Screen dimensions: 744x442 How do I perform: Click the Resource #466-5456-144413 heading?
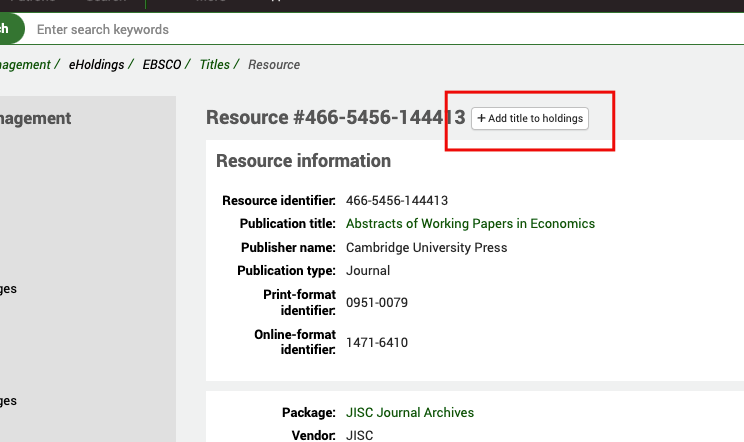pos(335,118)
